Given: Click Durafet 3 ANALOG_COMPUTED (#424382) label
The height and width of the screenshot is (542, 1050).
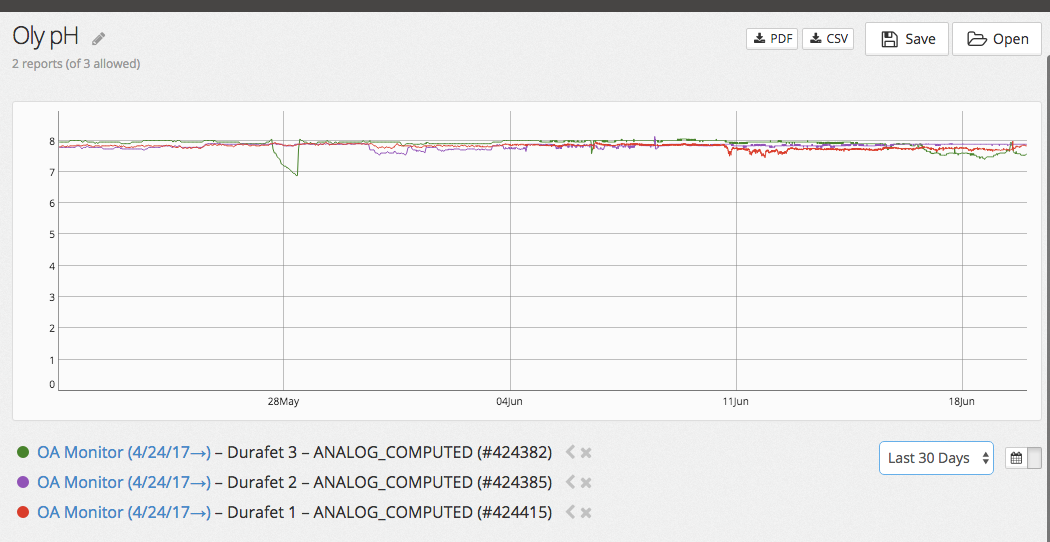Looking at the screenshot, I should click(x=390, y=453).
